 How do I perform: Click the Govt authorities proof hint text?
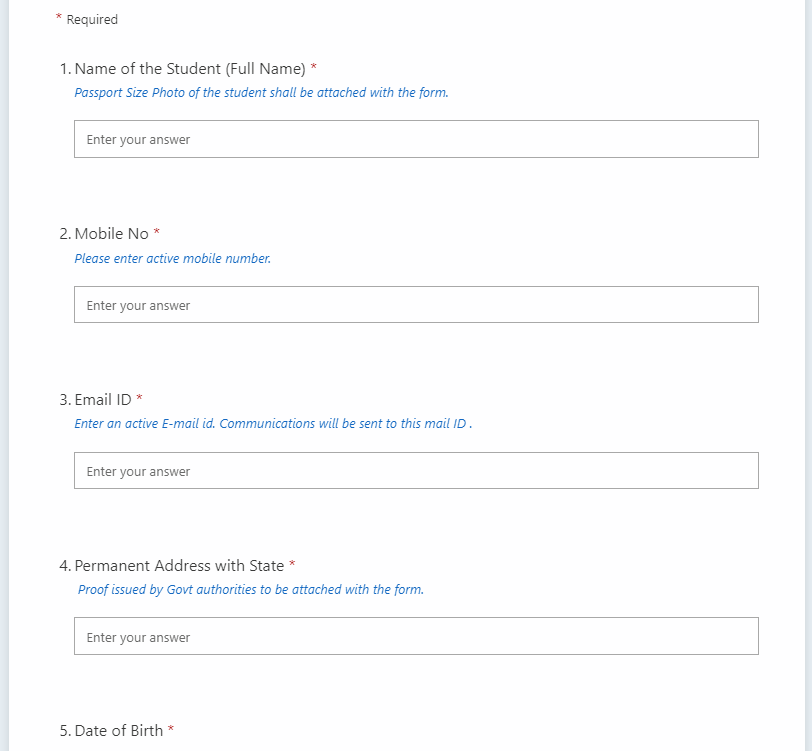pos(251,589)
